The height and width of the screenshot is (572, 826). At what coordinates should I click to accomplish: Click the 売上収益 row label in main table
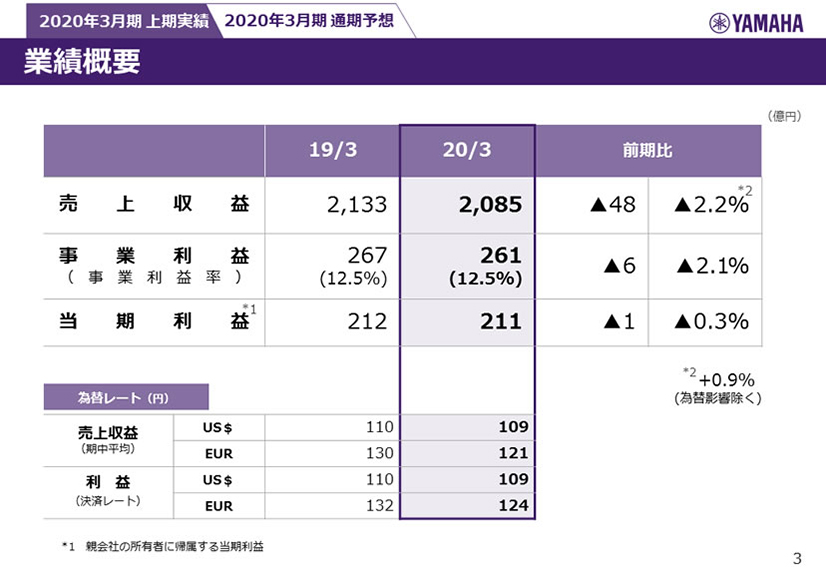(x=152, y=205)
